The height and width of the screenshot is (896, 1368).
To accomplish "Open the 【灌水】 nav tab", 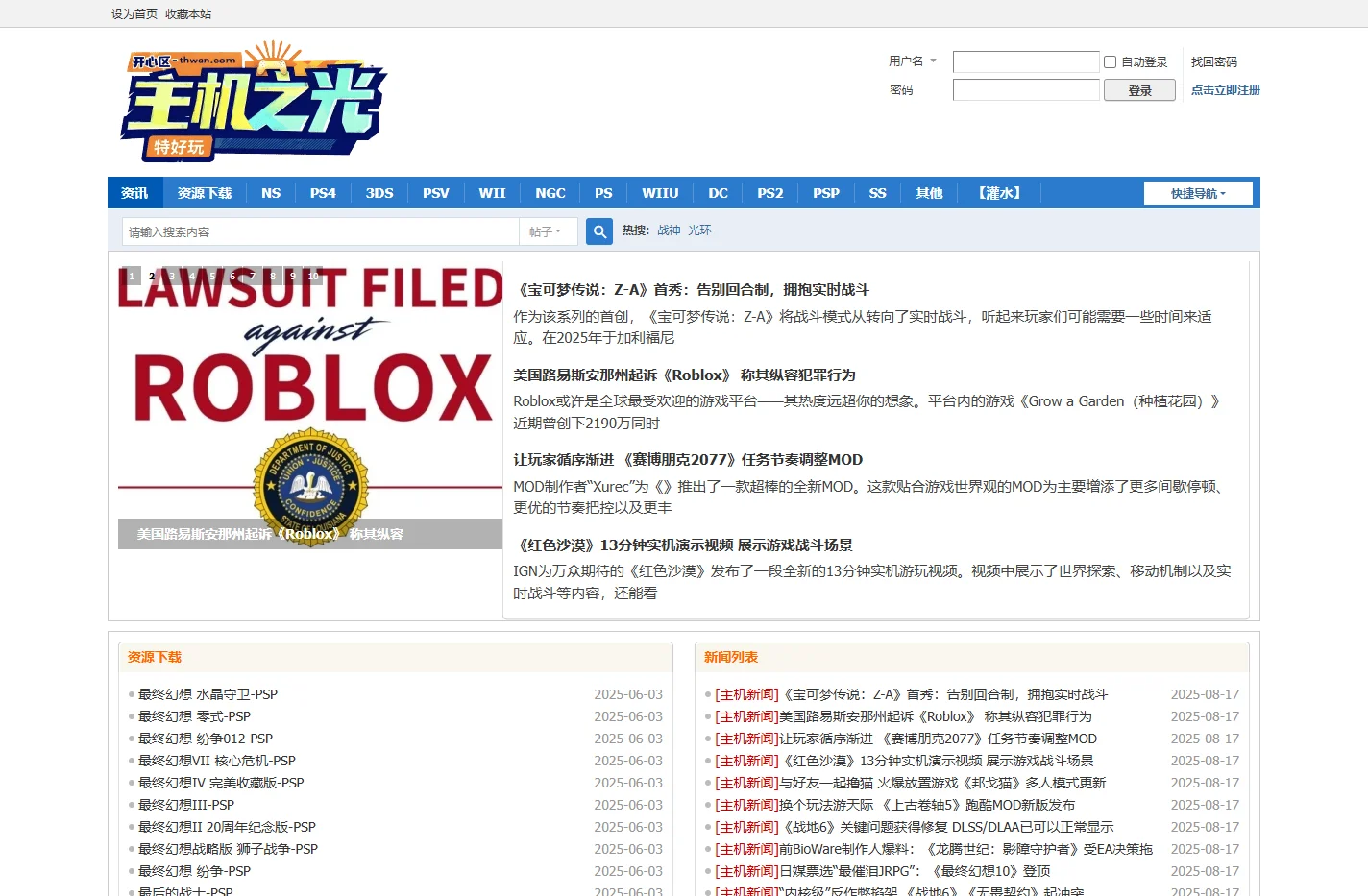I will tap(999, 193).
